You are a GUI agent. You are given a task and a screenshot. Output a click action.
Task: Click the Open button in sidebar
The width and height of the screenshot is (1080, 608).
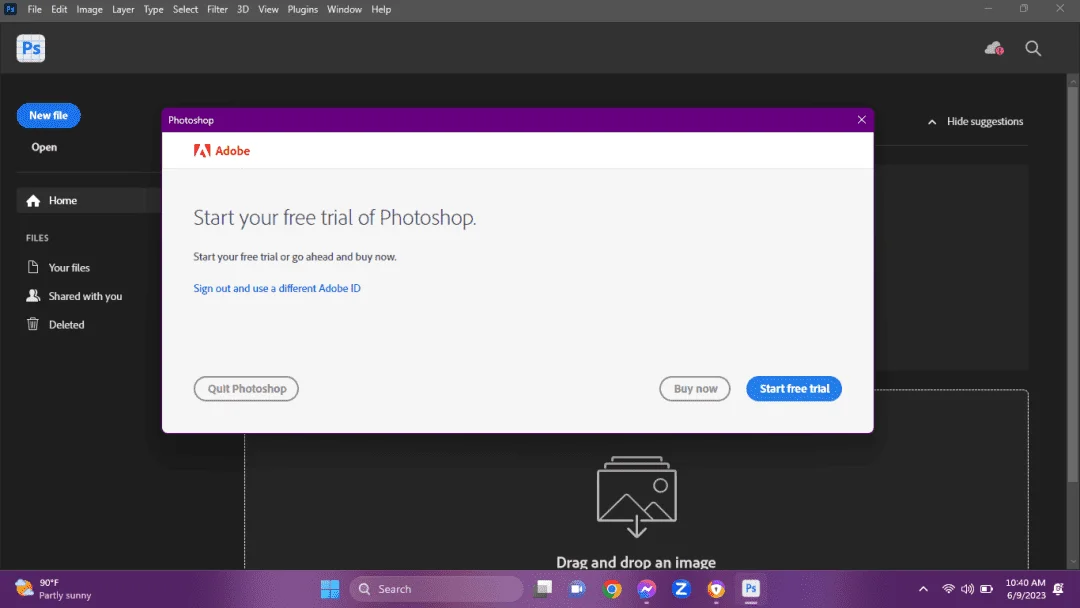[x=44, y=147]
